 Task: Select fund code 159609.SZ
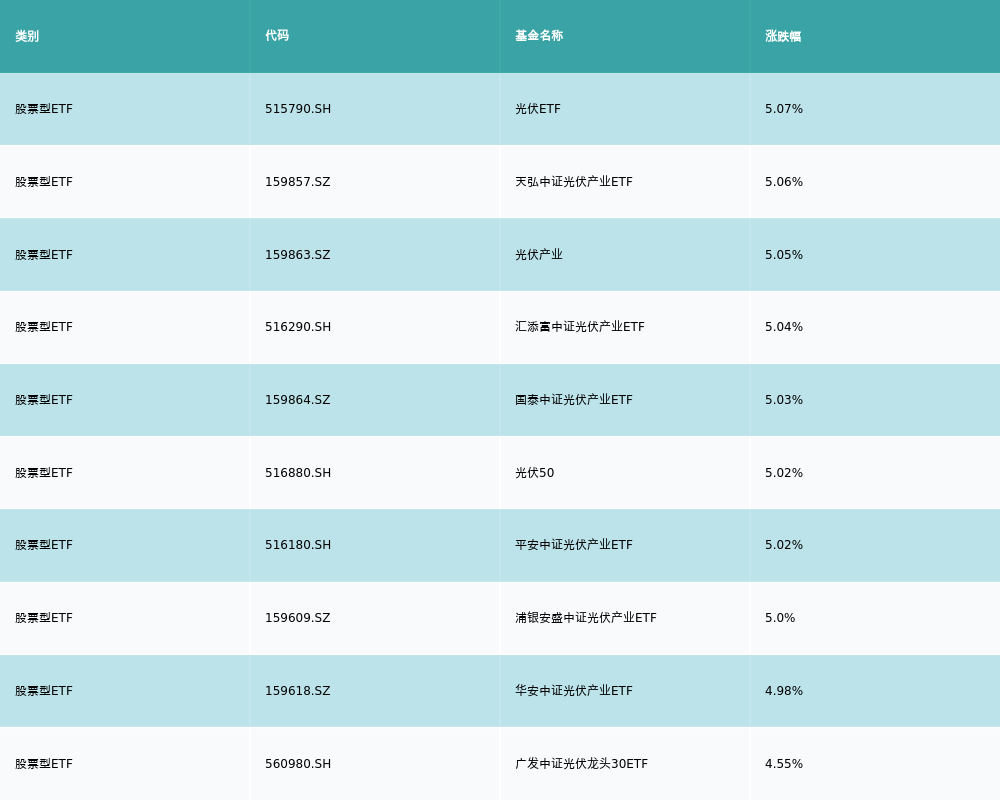click(298, 618)
